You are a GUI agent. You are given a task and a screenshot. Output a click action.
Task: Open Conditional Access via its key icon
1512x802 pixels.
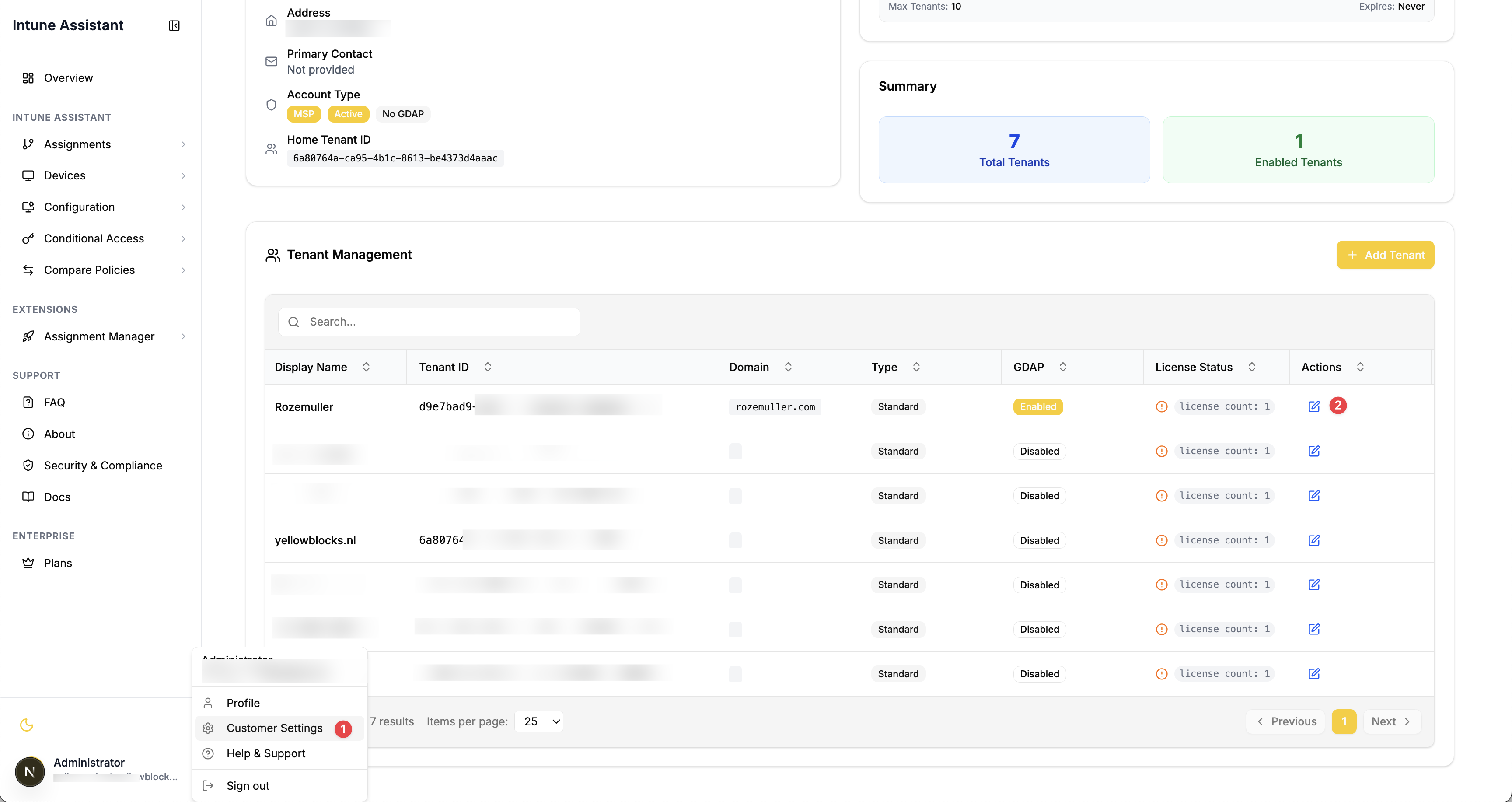[29, 238]
